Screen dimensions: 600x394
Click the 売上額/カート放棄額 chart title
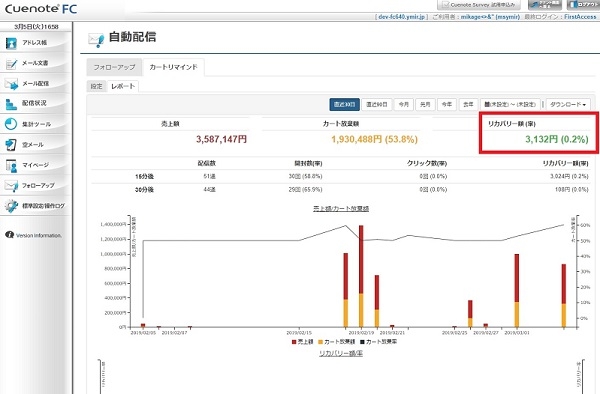tap(341, 208)
